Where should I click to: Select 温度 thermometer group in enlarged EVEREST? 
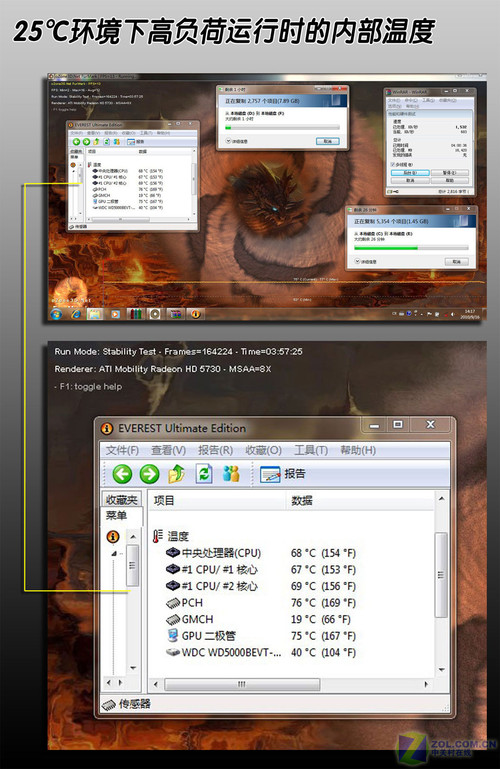(x=171, y=536)
